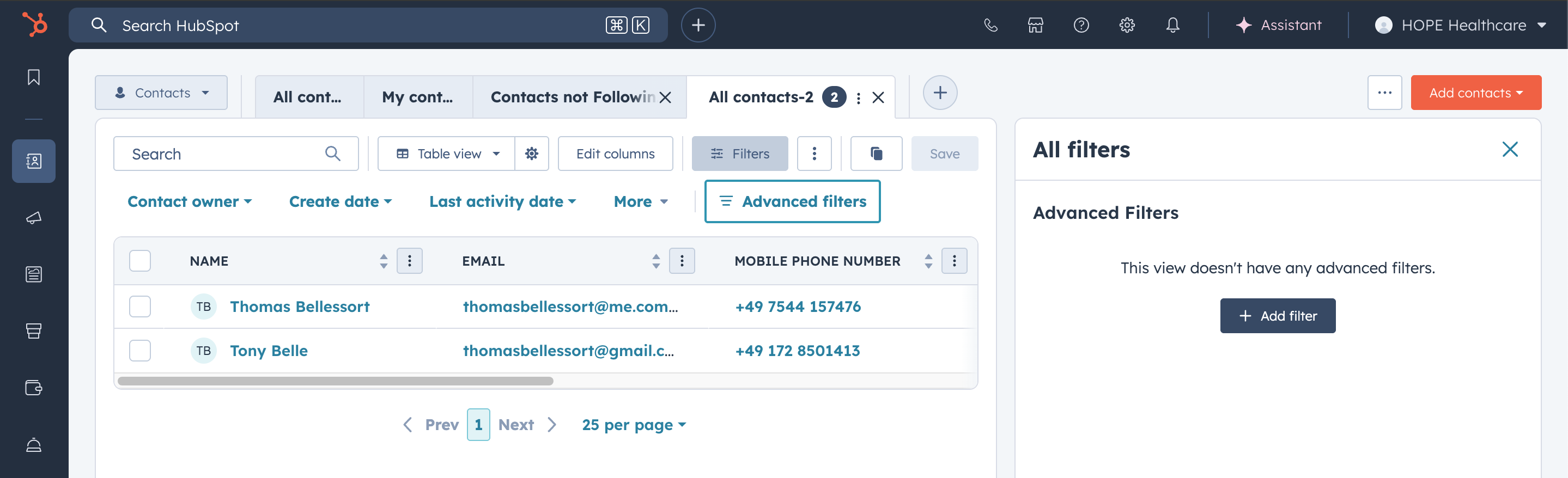Check the Thomas Bellessort row checkbox
The height and width of the screenshot is (478, 1568).
(140, 307)
